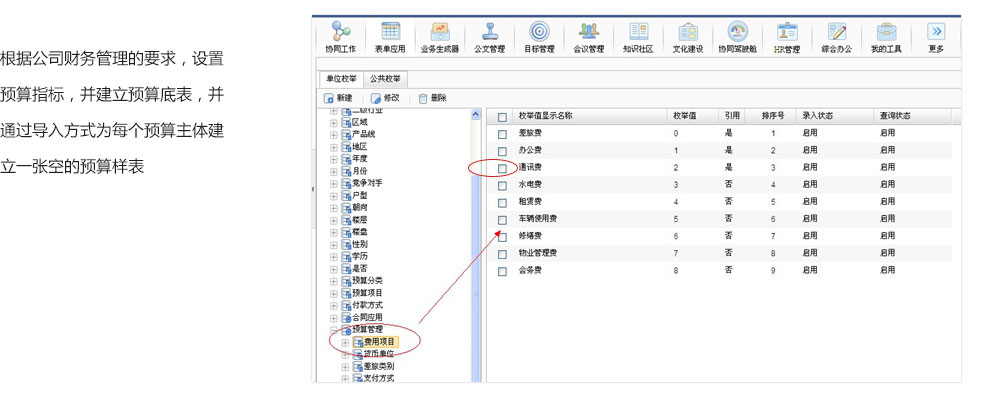Open the 表单应用 module icon
The image size is (1003, 396).
[390, 31]
